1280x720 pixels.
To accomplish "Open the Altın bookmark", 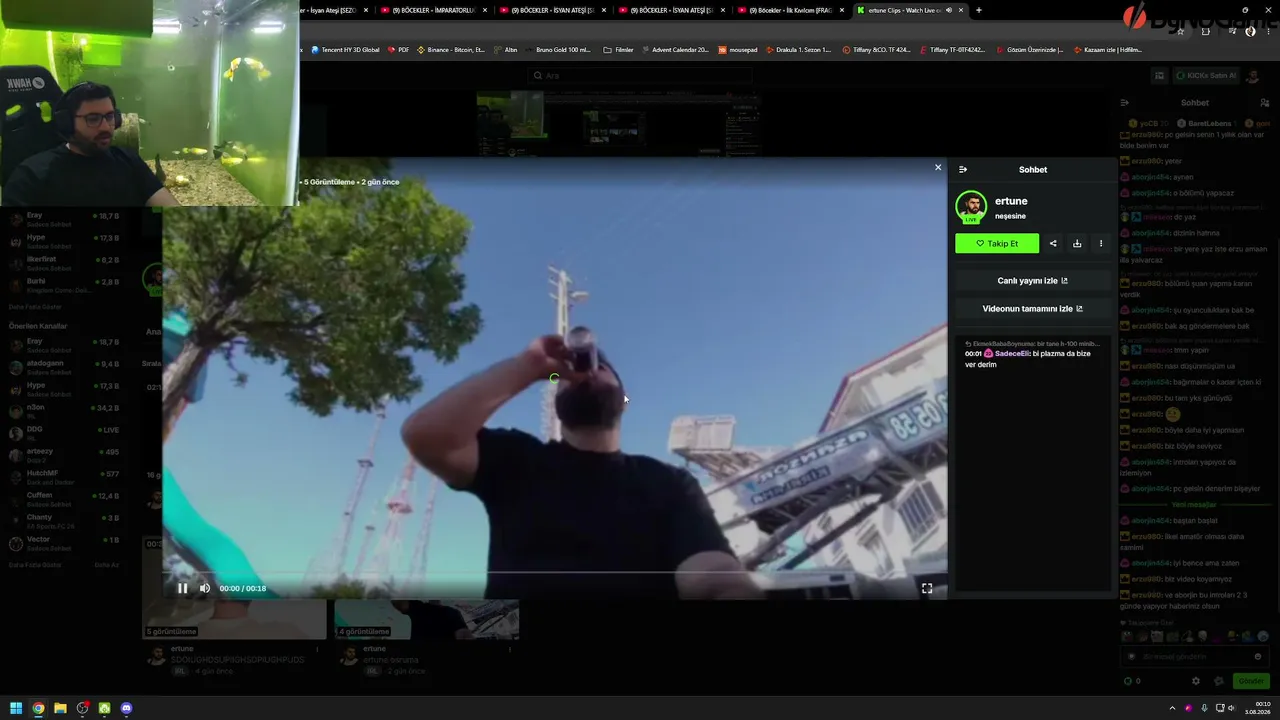I will tap(505, 49).
